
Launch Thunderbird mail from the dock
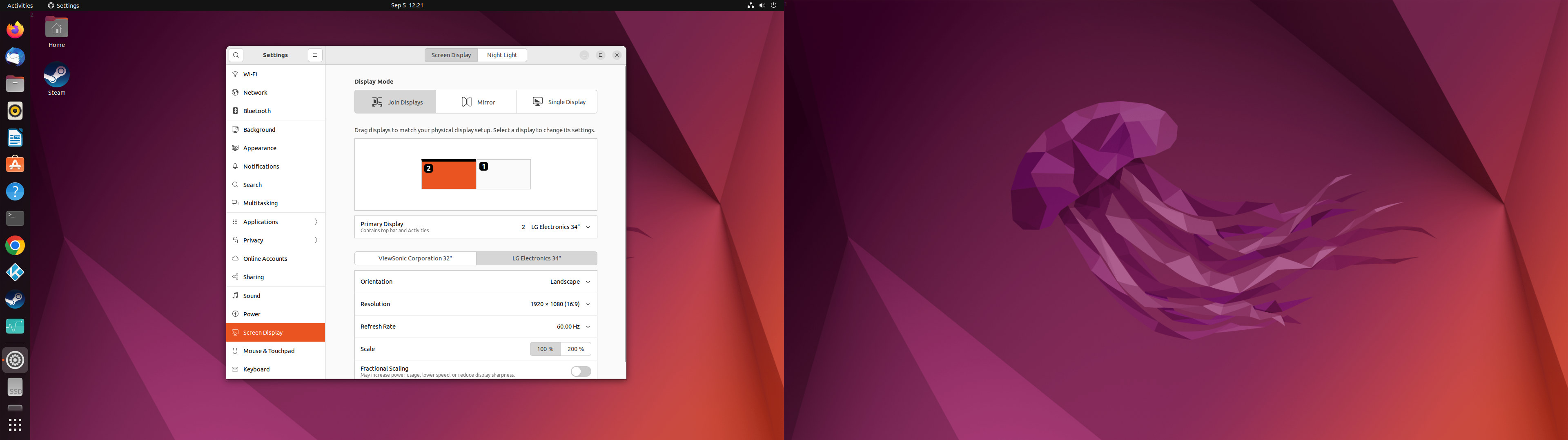15,57
